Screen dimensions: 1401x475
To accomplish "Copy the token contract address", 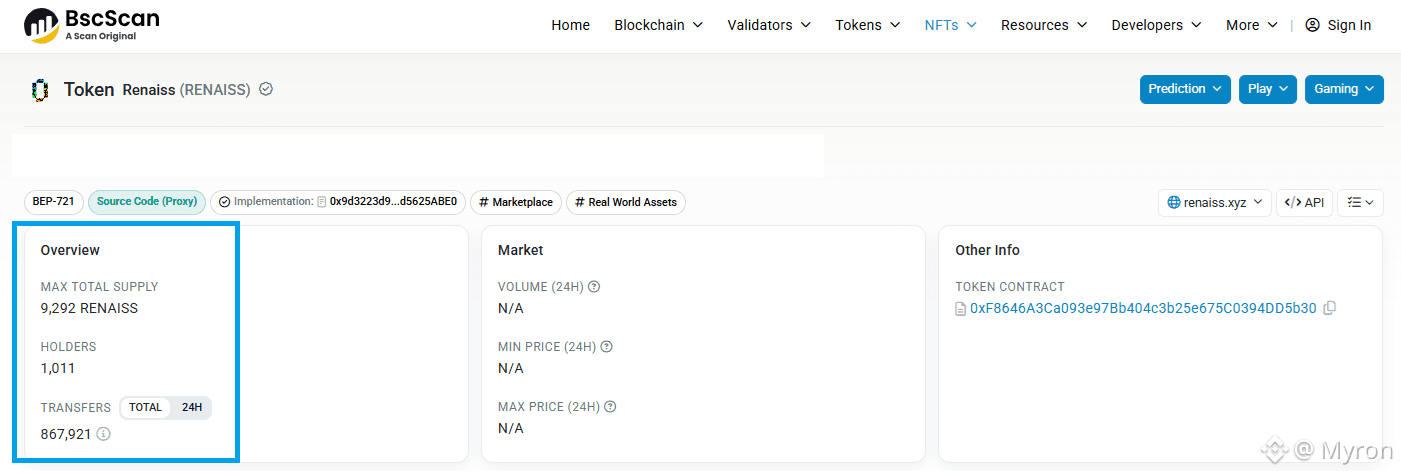I will click(x=1329, y=308).
